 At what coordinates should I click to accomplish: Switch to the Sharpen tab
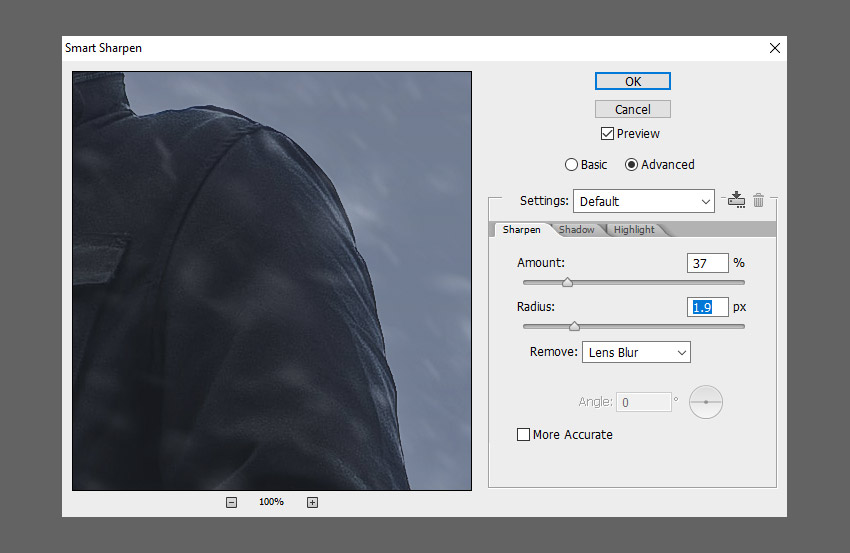521,229
